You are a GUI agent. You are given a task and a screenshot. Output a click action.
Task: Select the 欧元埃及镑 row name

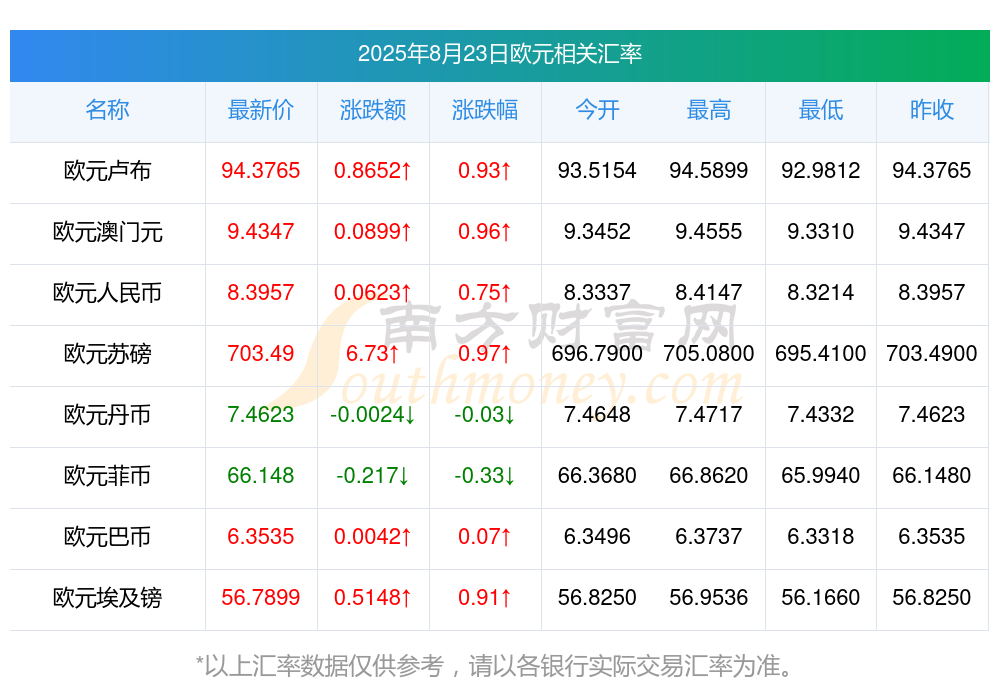pos(107,598)
